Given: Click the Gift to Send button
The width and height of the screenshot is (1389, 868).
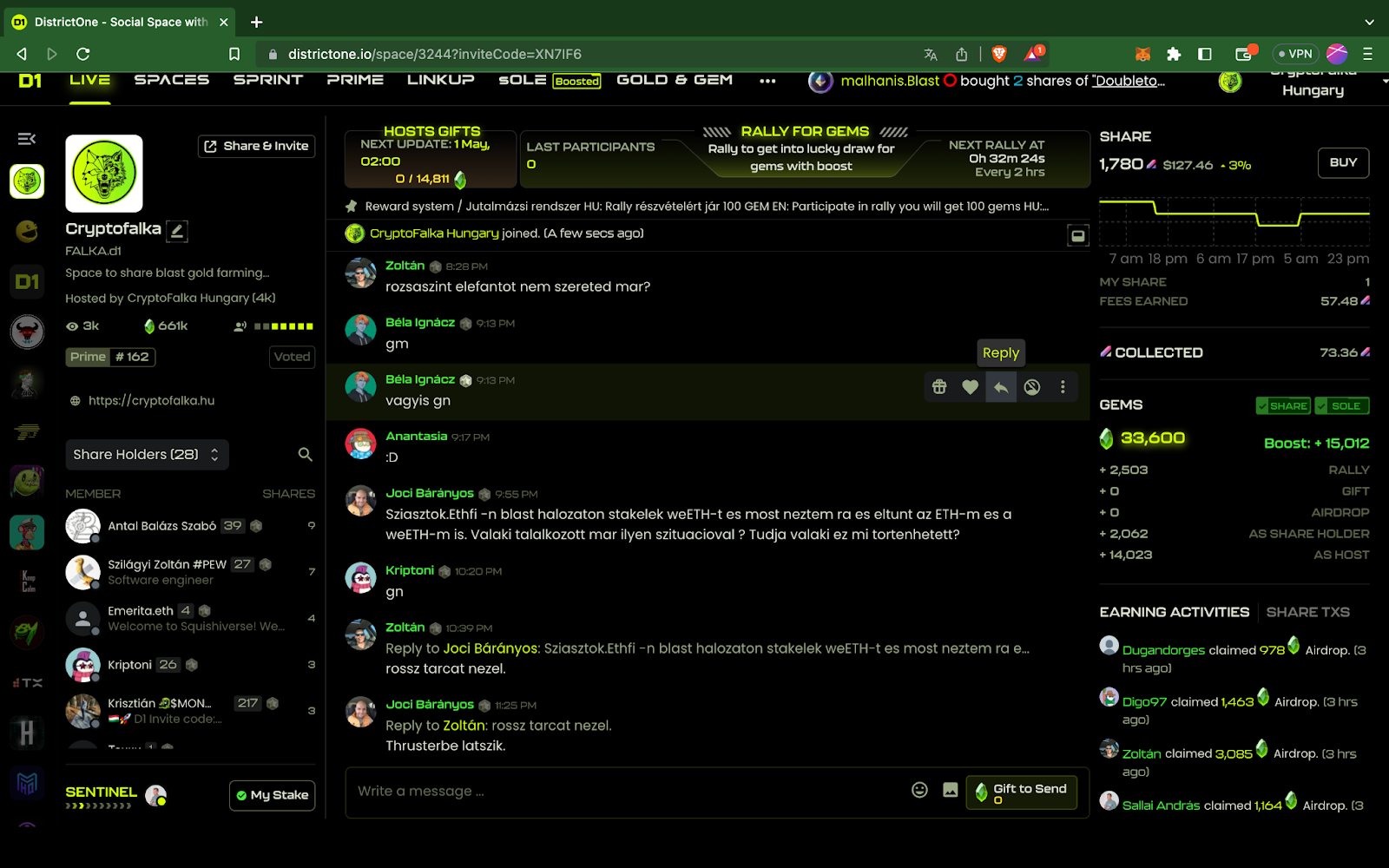Looking at the screenshot, I should tap(1022, 792).
